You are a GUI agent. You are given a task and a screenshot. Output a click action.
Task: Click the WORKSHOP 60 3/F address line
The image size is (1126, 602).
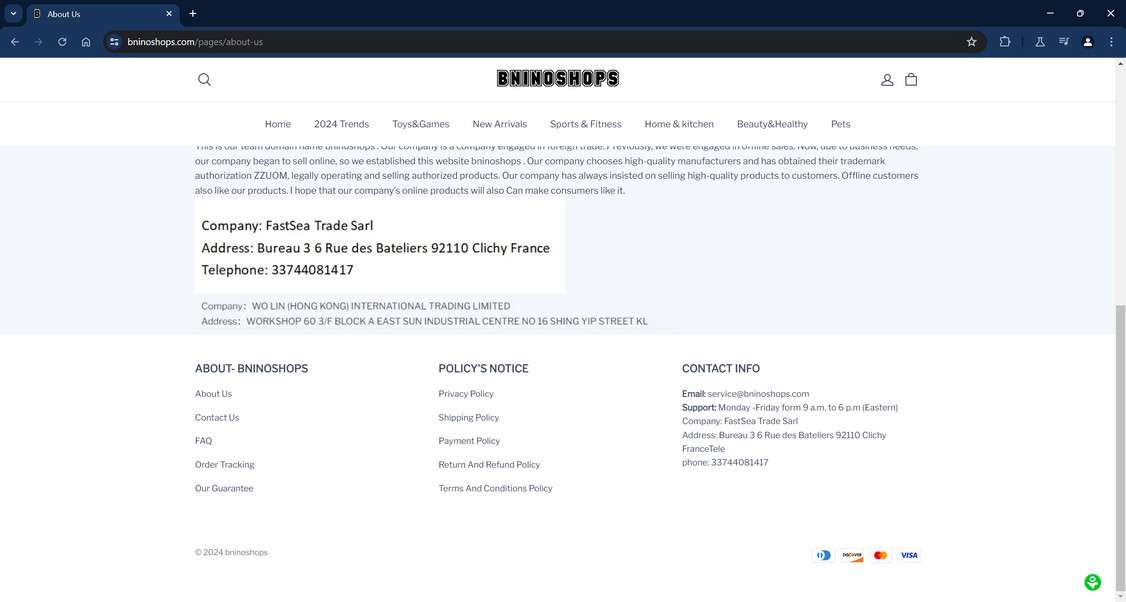pyautogui.click(x=424, y=321)
